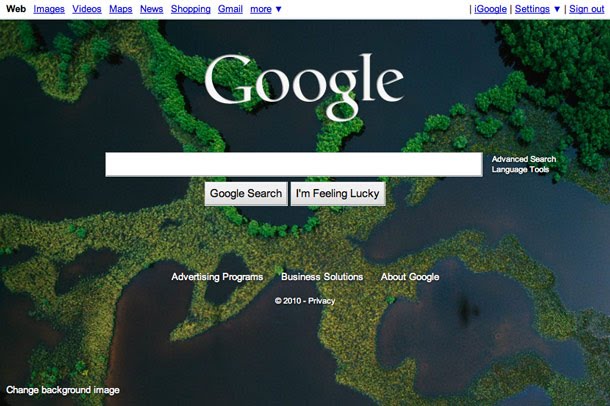Click the Google Search button

pyautogui.click(x=246, y=194)
